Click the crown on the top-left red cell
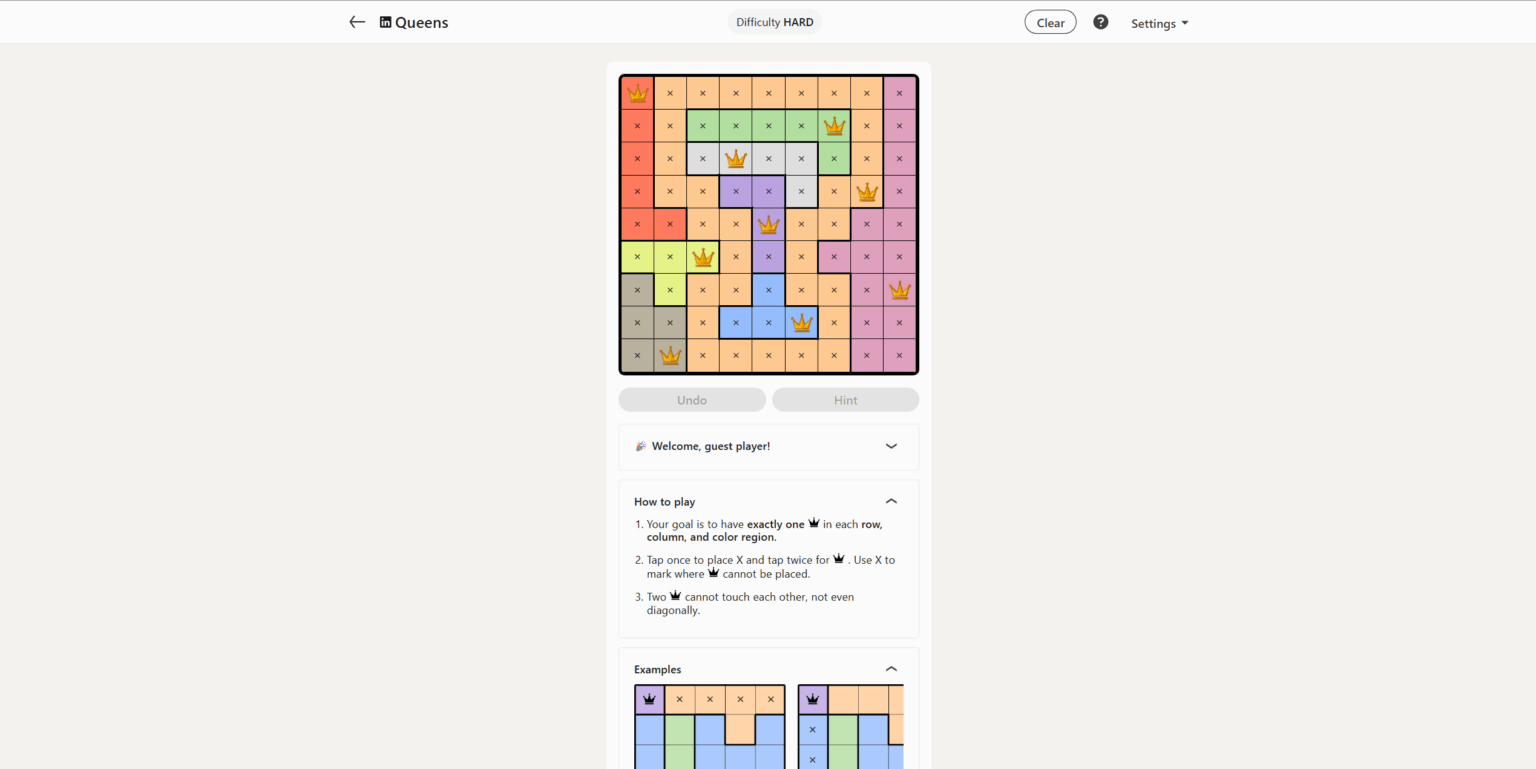 (x=638, y=92)
